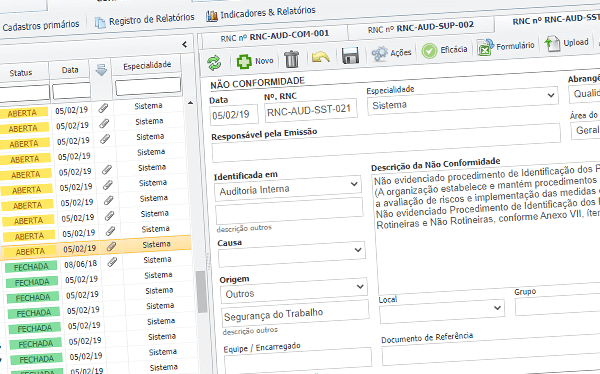Switch to RNC-AUD-COM-001 tab

274,36
